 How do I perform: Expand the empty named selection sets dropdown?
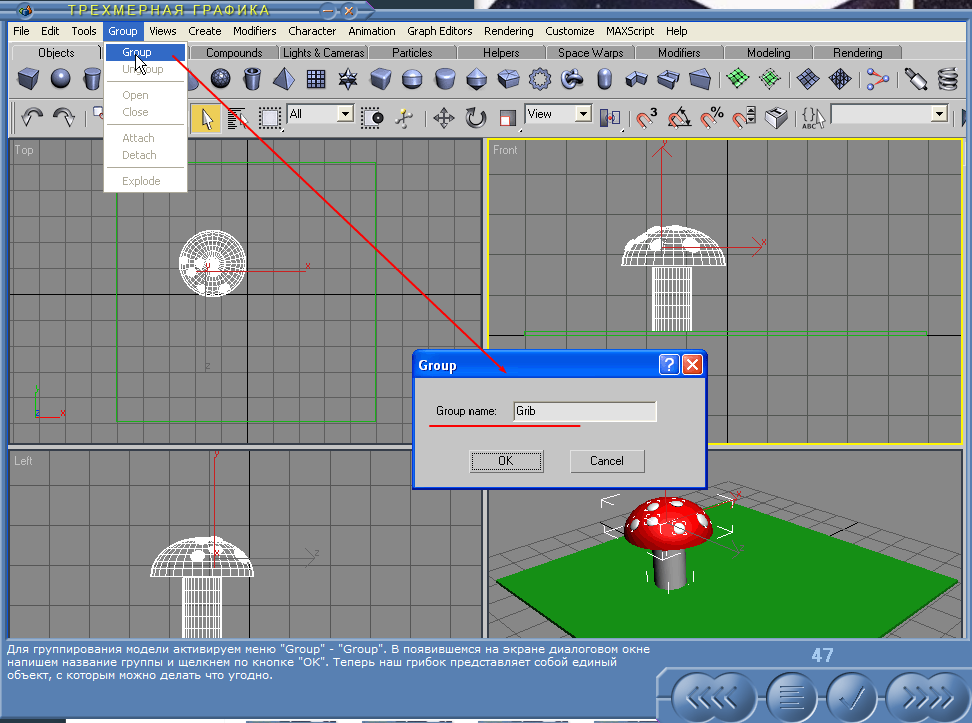click(890, 114)
